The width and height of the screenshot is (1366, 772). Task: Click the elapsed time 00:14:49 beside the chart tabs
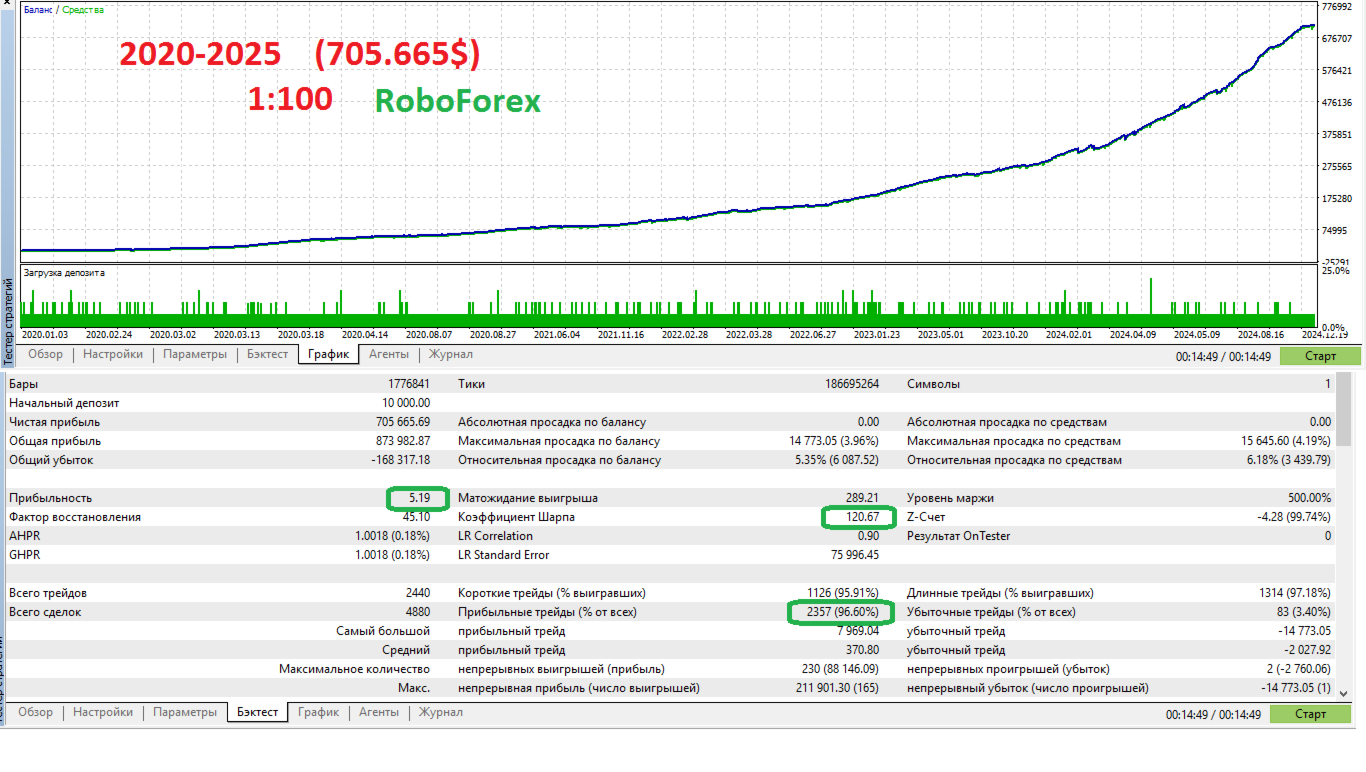coord(1196,356)
